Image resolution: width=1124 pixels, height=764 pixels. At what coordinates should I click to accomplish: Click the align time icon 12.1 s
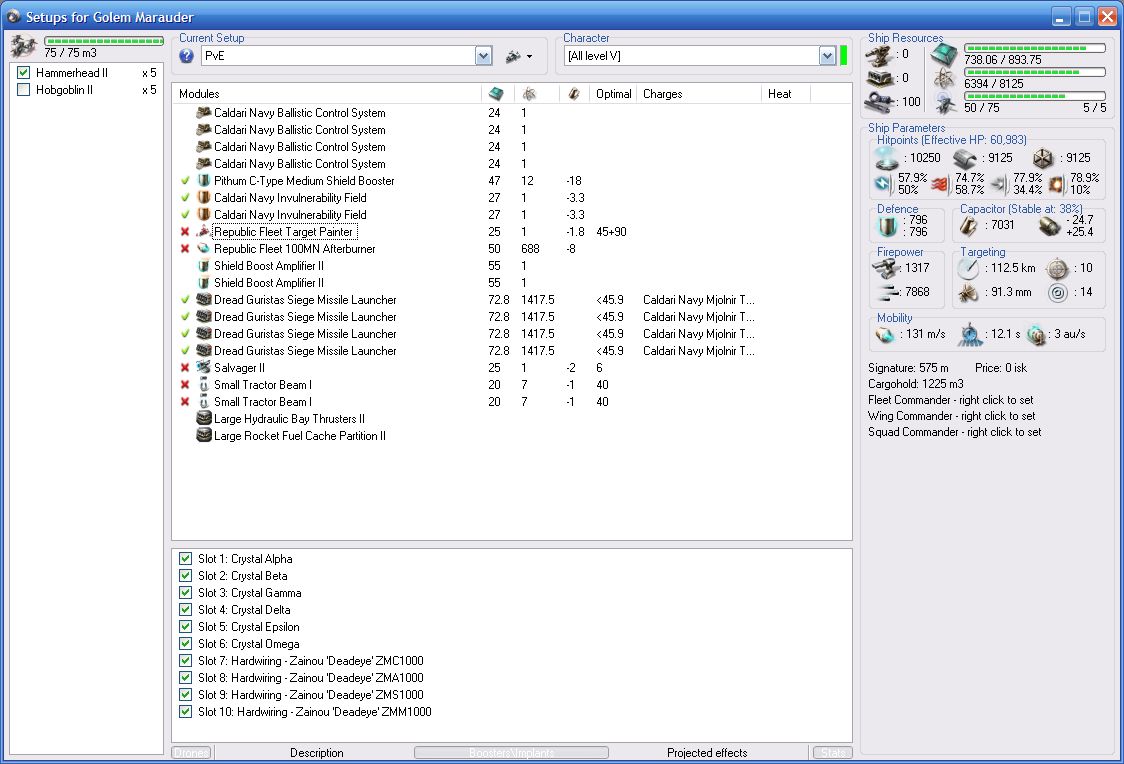[970, 334]
